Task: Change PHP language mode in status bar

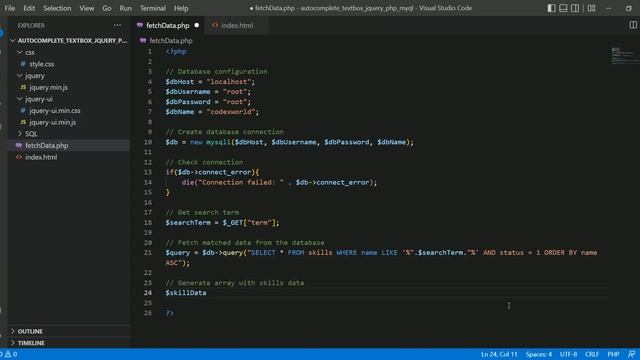Action: pos(613,354)
